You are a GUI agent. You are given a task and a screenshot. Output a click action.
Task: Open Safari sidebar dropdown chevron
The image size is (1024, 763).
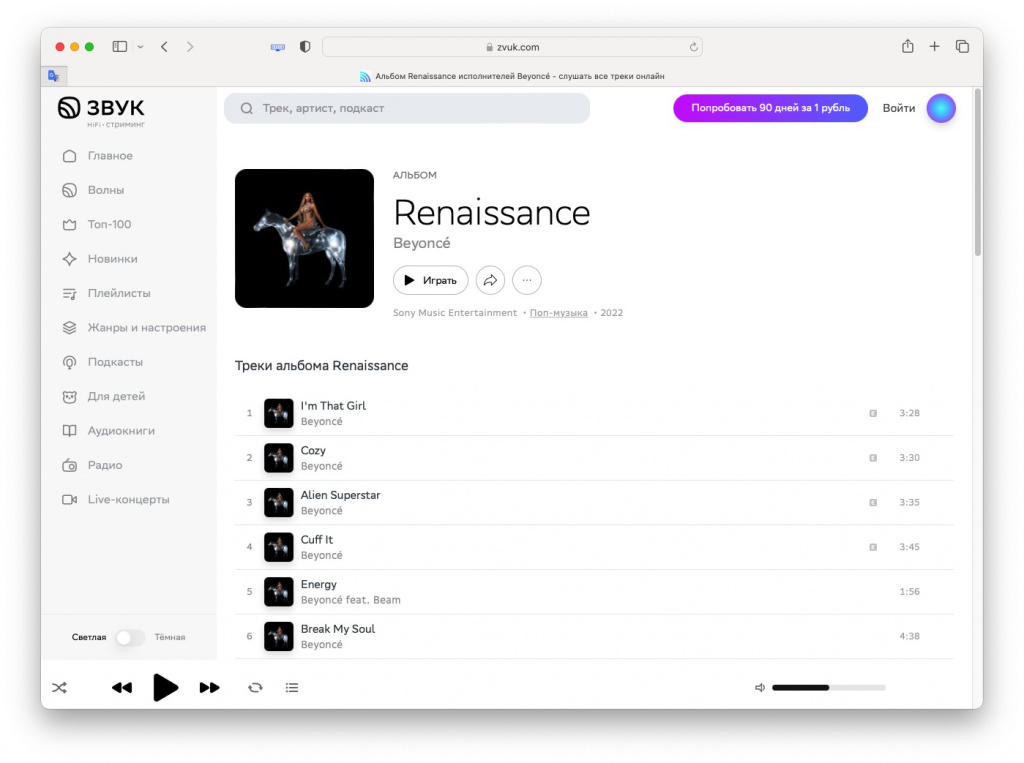140,46
